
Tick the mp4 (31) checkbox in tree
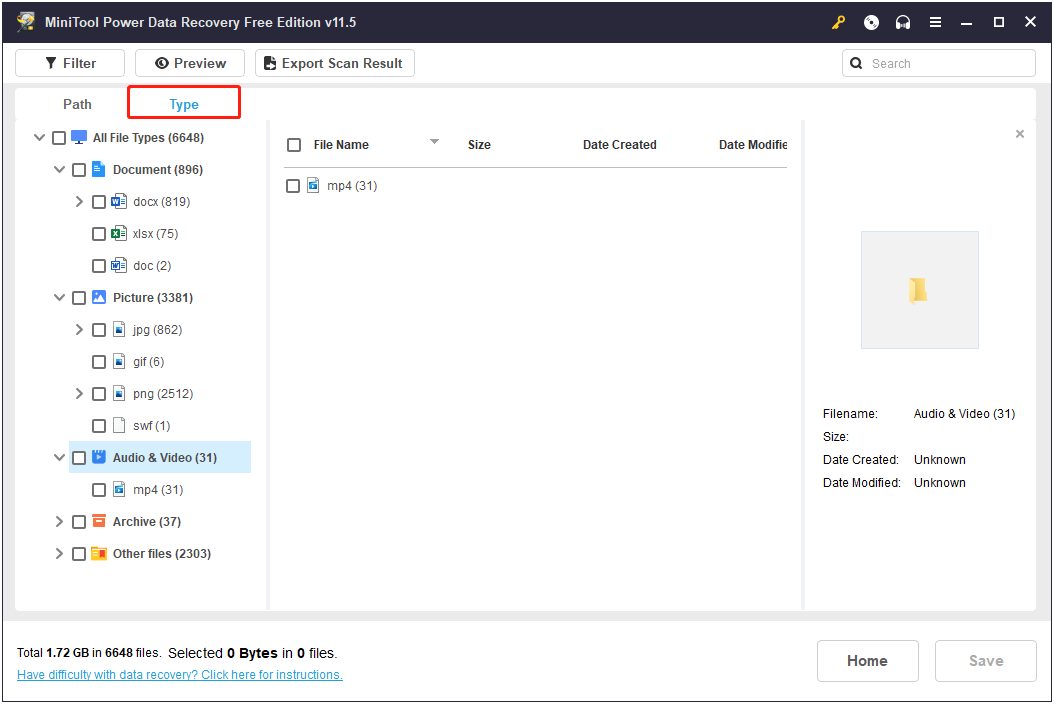click(99, 490)
